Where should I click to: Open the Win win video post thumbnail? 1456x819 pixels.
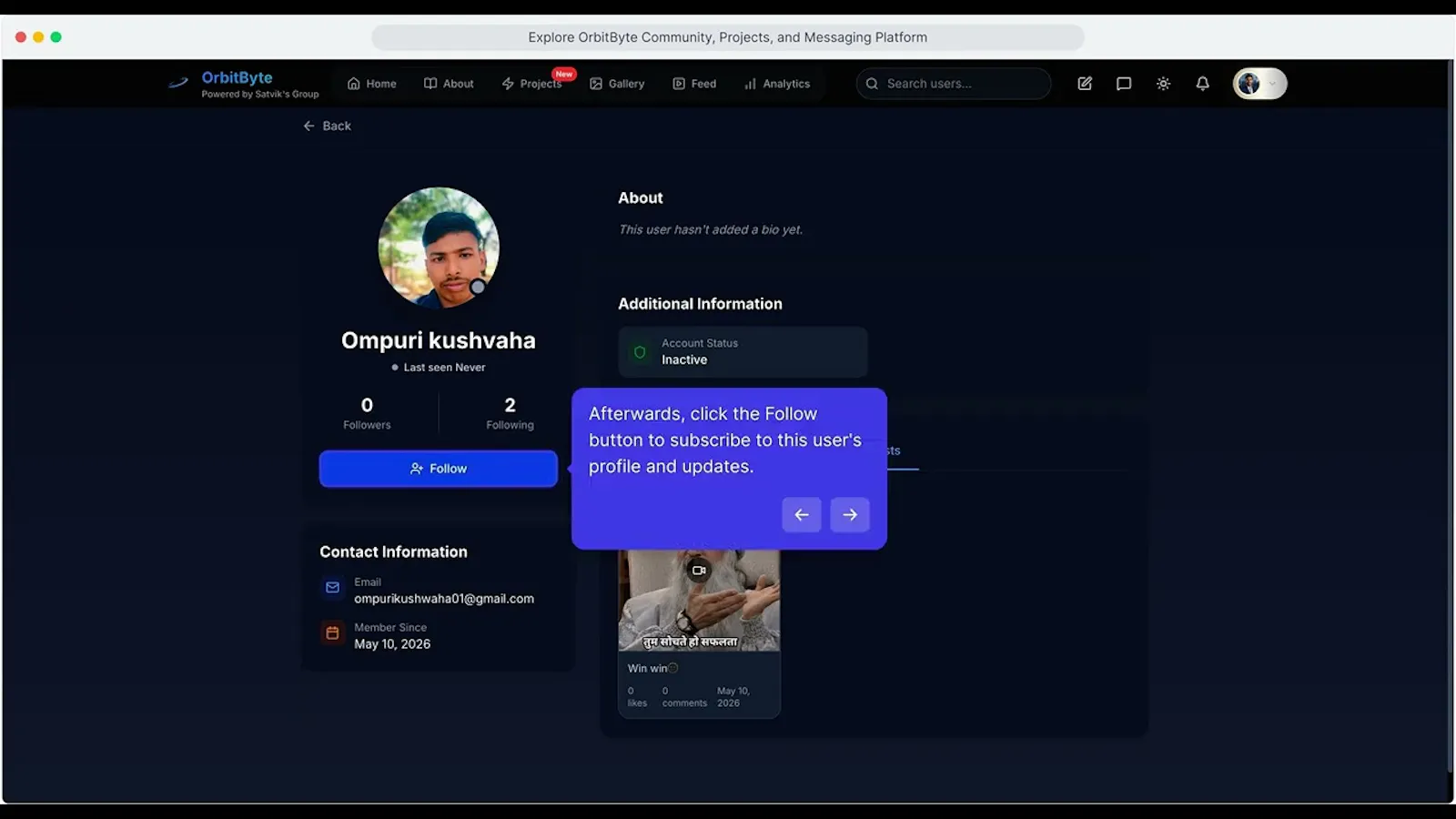(699, 601)
